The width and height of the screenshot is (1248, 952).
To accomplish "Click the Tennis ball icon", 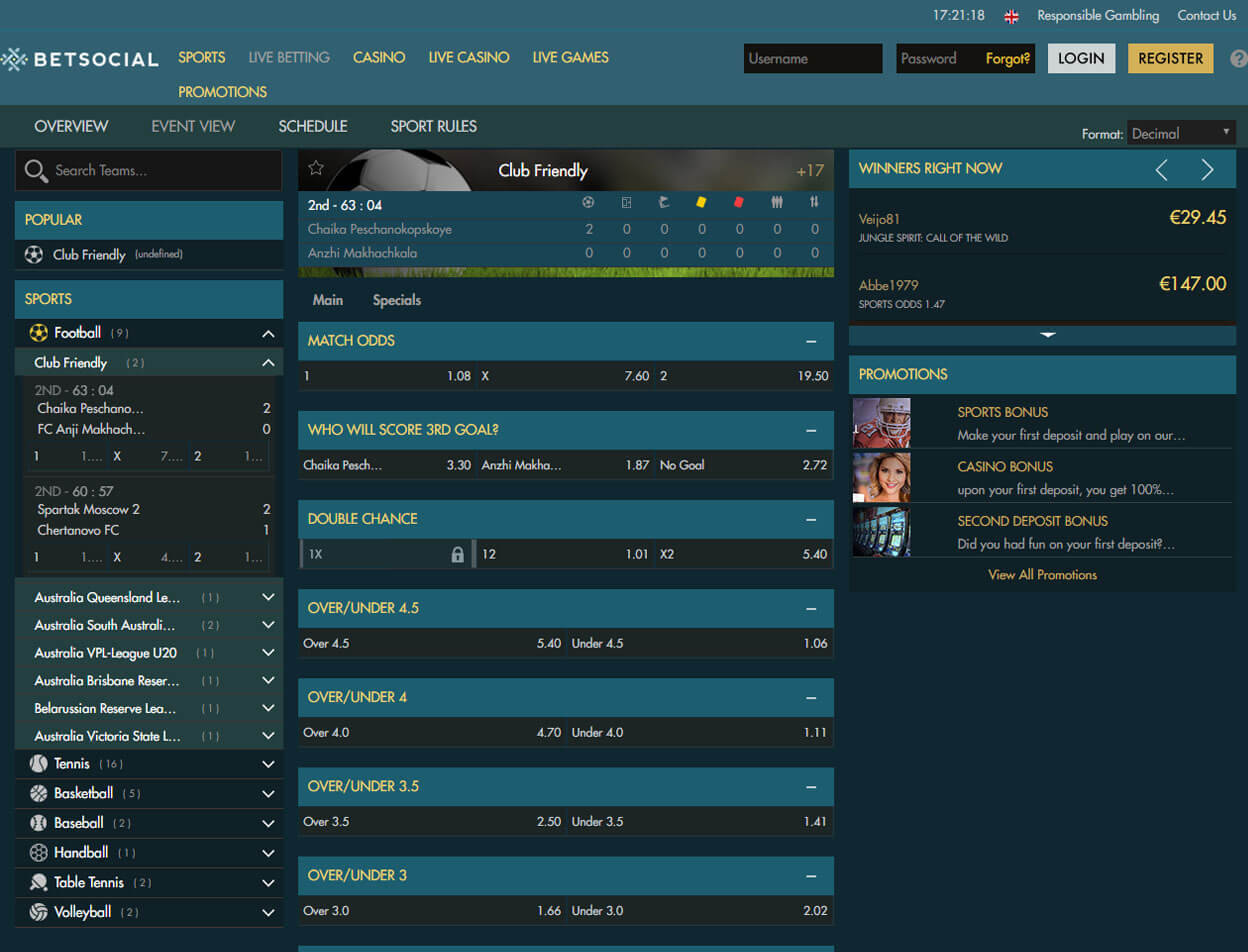I will click(x=39, y=764).
